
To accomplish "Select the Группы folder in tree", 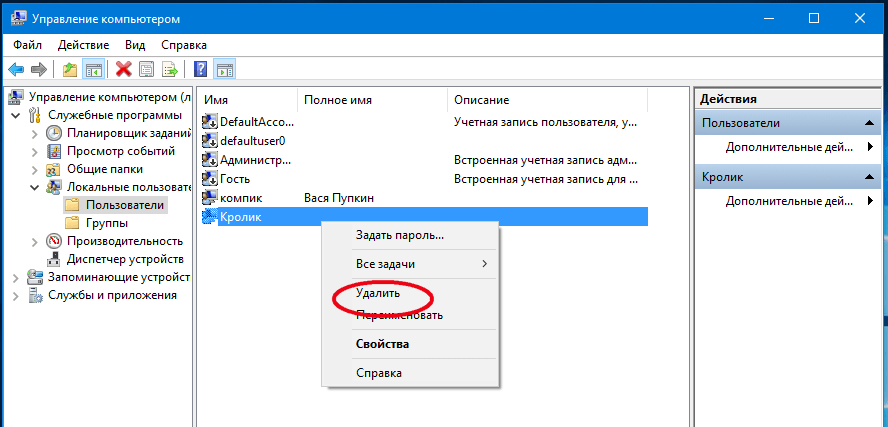I will (106, 223).
